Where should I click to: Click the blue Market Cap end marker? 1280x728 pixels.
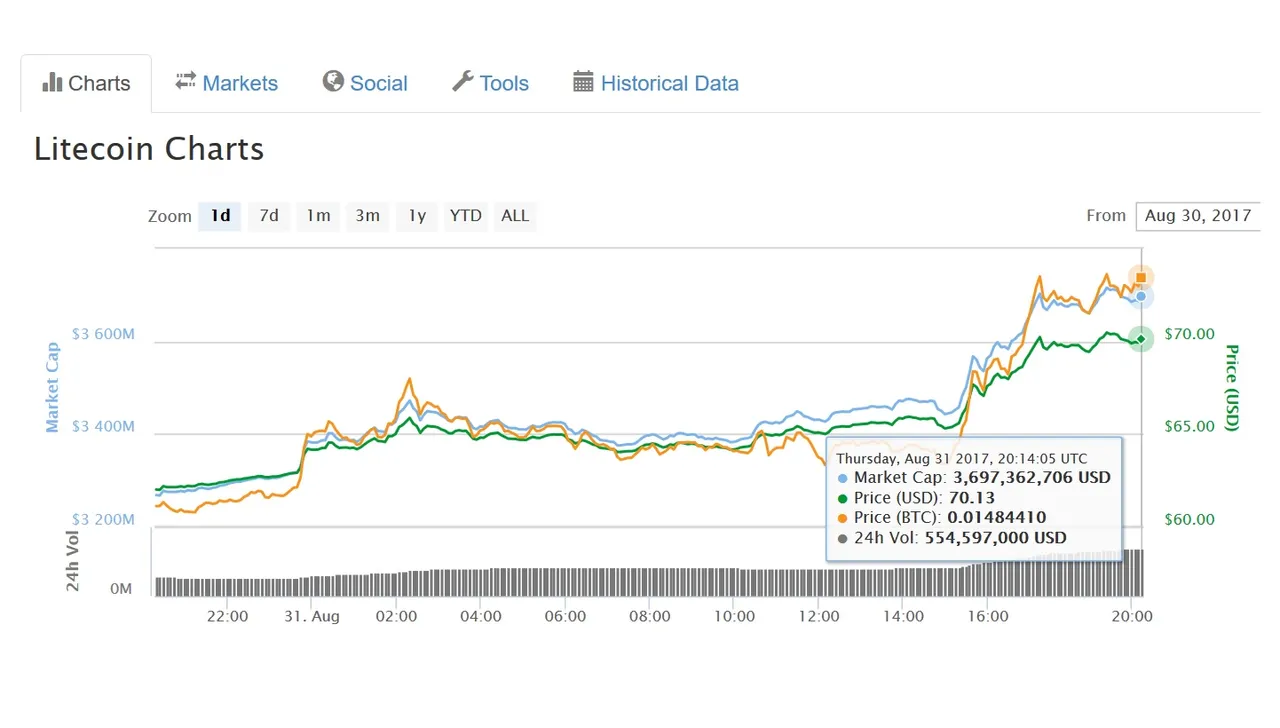click(1141, 296)
